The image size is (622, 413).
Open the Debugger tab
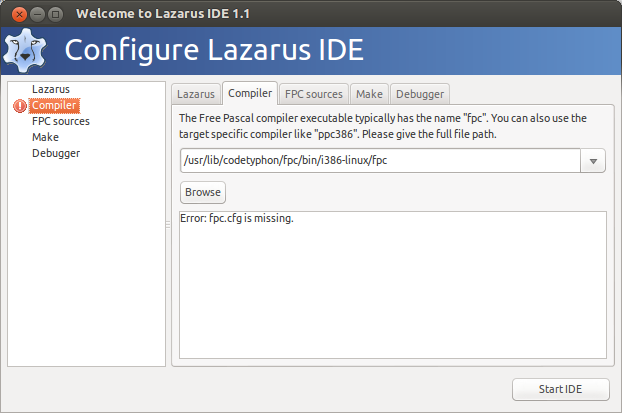tap(420, 94)
